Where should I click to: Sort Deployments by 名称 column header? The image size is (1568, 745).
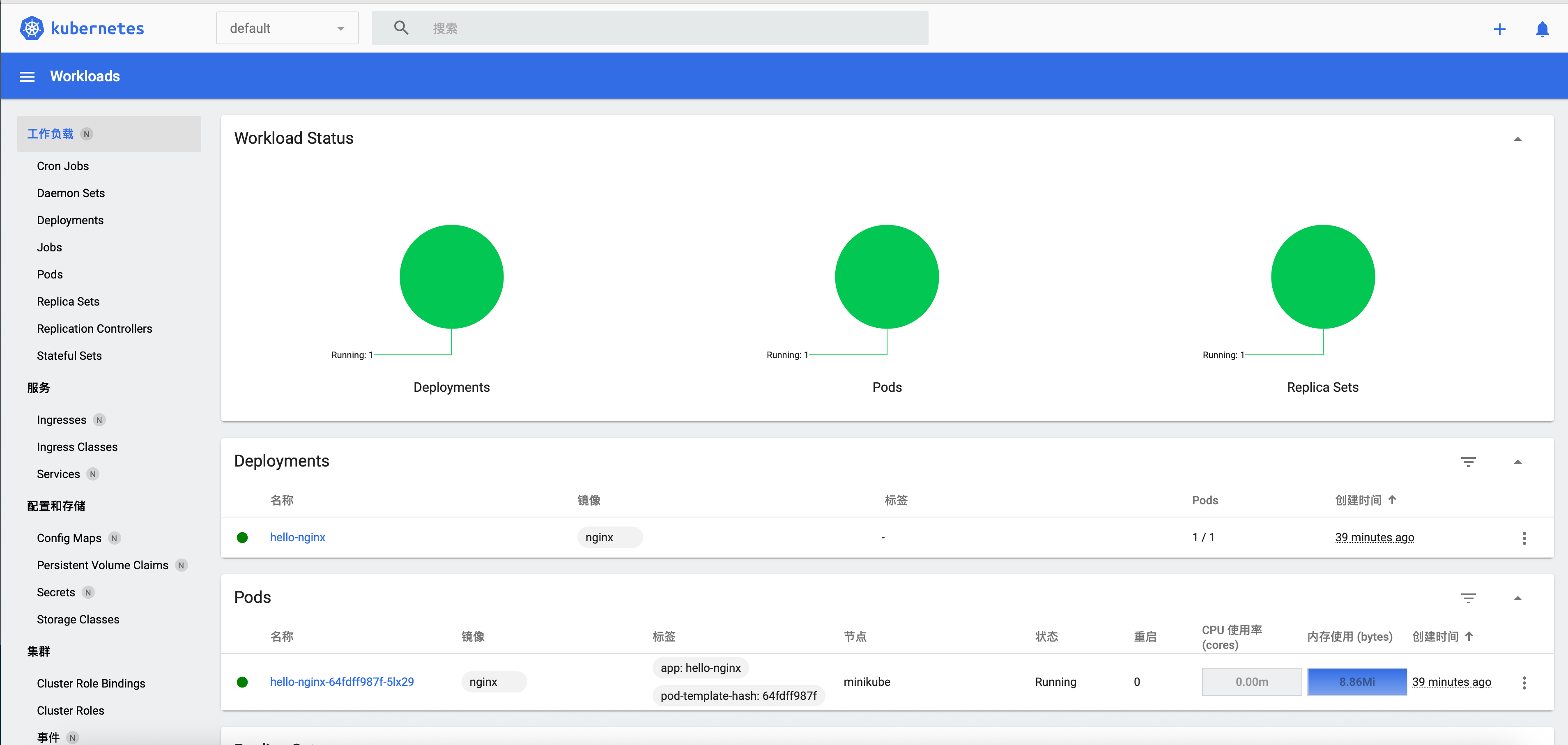click(282, 500)
